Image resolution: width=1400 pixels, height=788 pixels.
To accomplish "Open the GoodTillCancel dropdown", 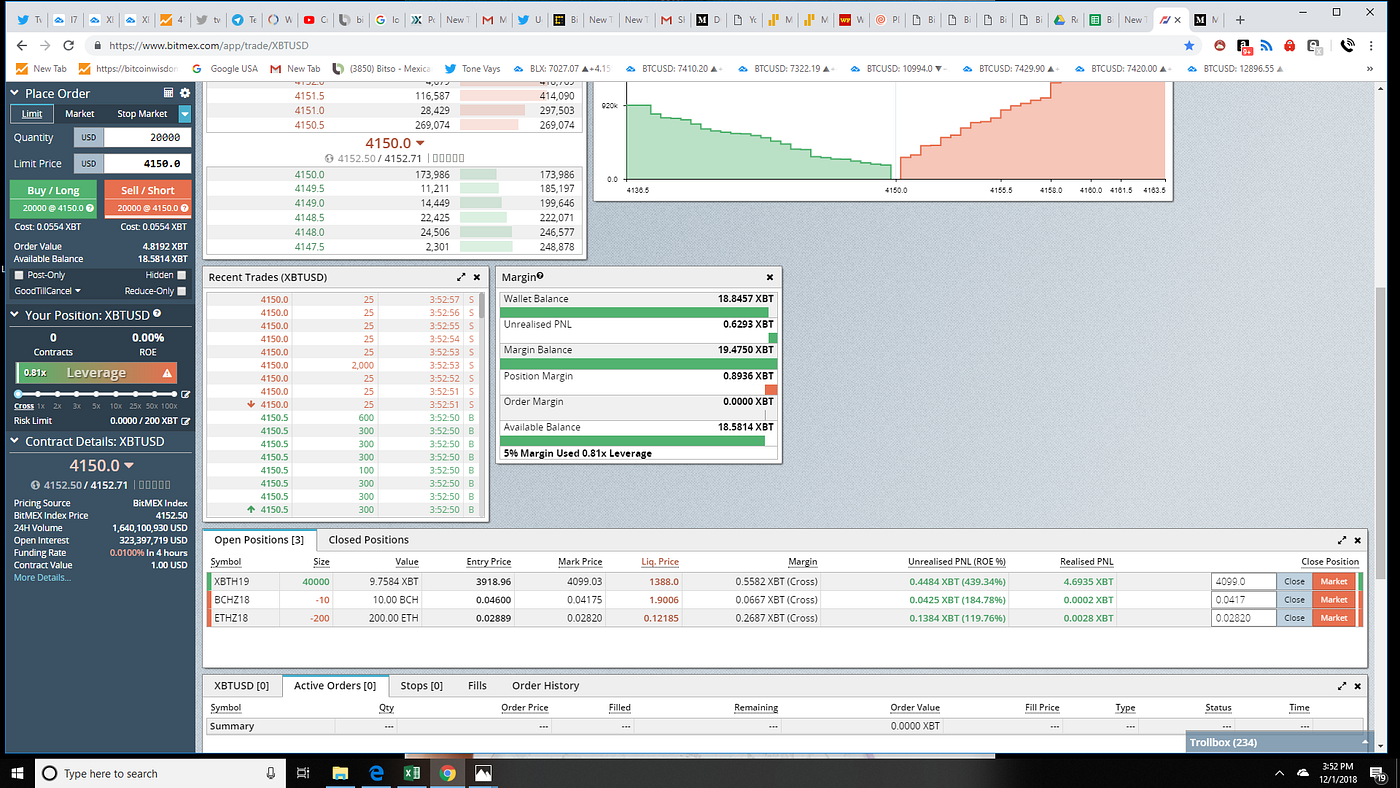I will pos(48,291).
